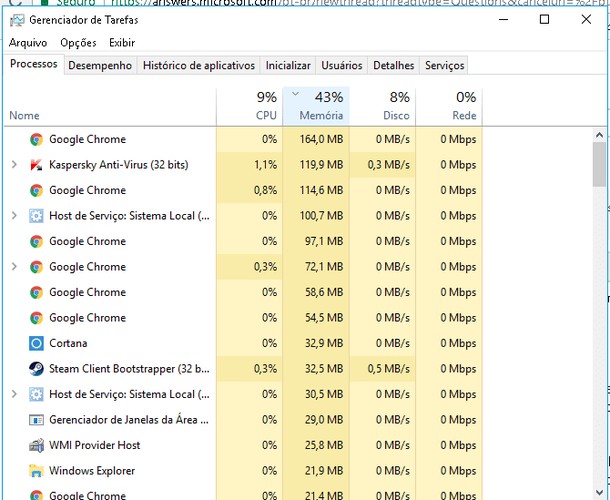
Task: Select the Chrome icon in the 97,1 MB row
Action: tap(36, 241)
